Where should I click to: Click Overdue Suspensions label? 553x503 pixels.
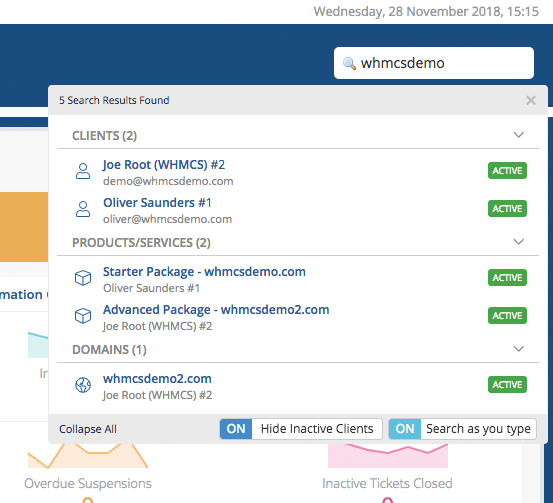click(88, 483)
